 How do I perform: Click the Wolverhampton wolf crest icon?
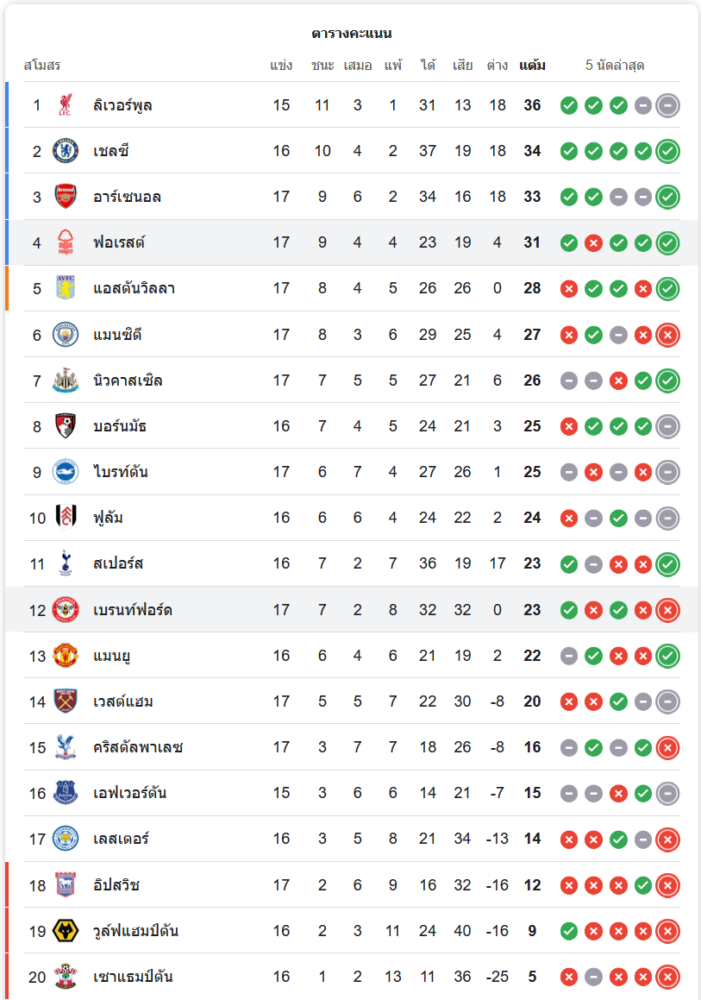click(x=65, y=931)
